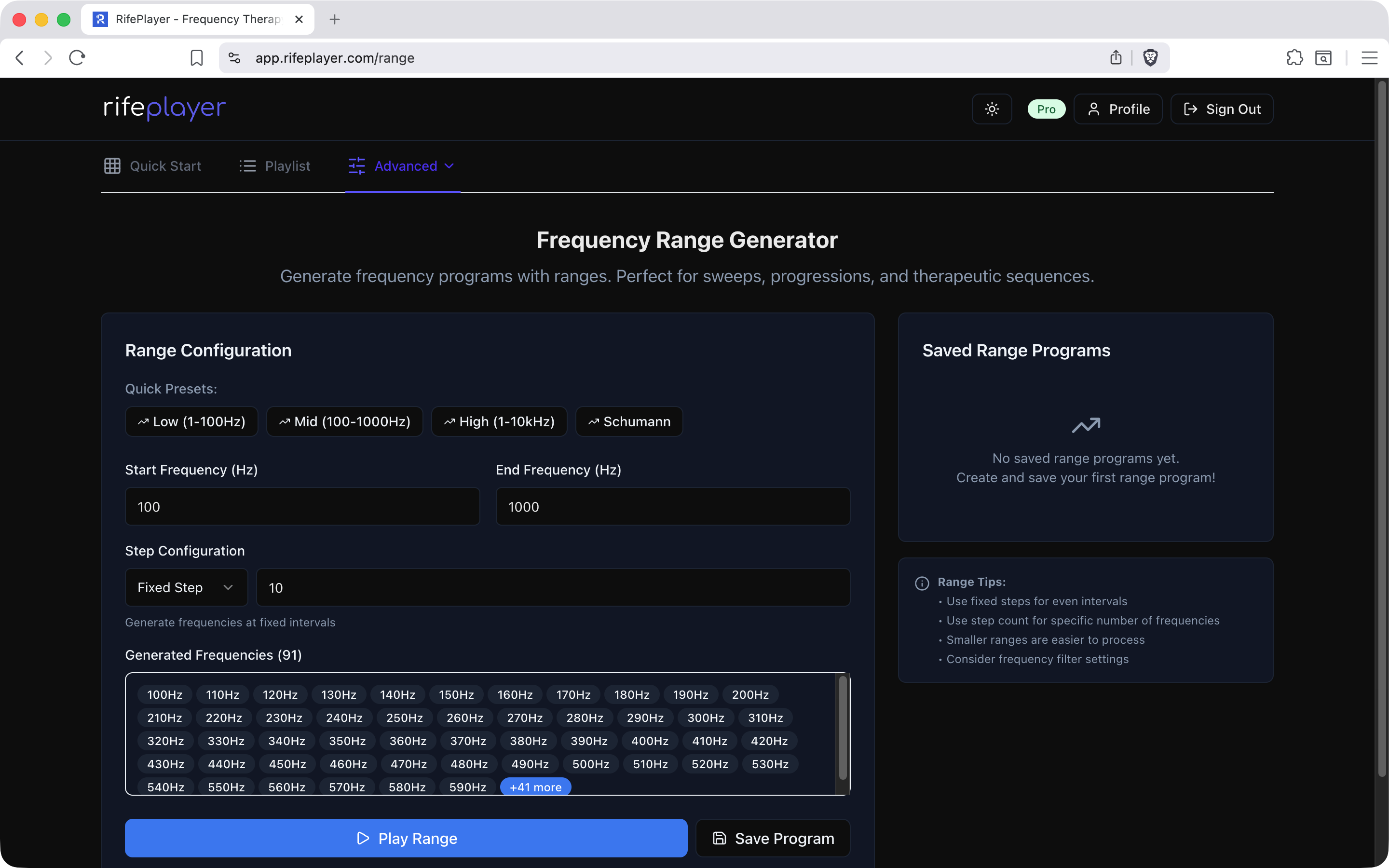
Task: Click the 150Hz frequency chip
Action: click(456, 694)
